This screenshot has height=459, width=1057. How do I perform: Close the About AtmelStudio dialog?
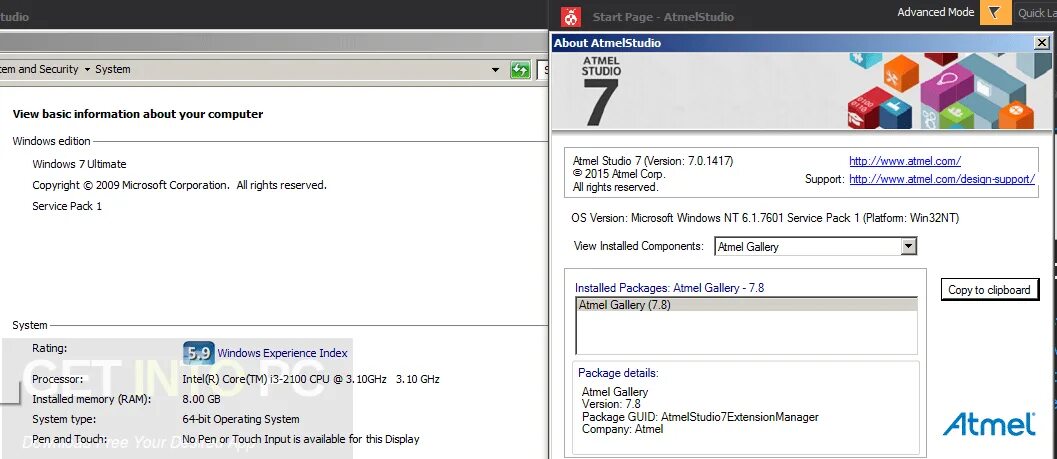point(1041,42)
